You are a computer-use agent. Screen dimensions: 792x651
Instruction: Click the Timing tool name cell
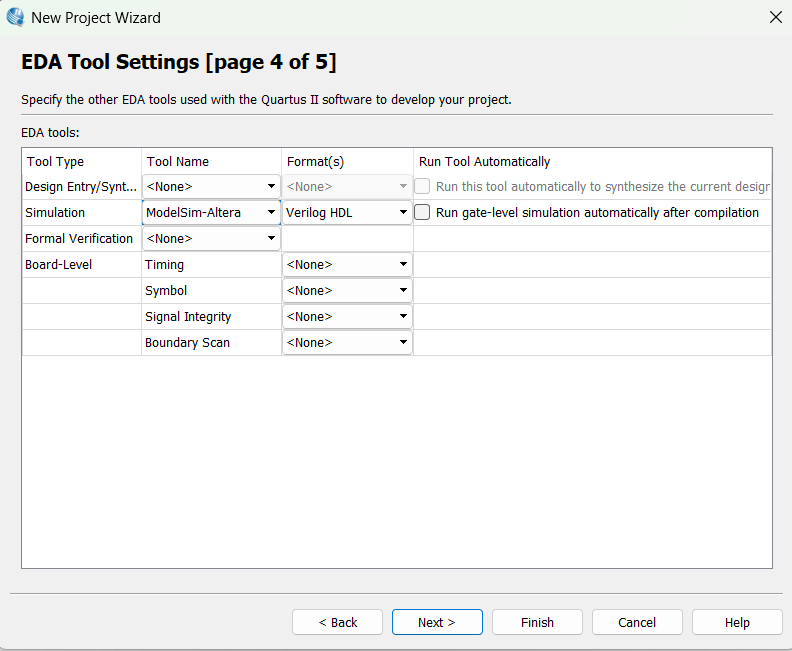pyautogui.click(x=211, y=265)
